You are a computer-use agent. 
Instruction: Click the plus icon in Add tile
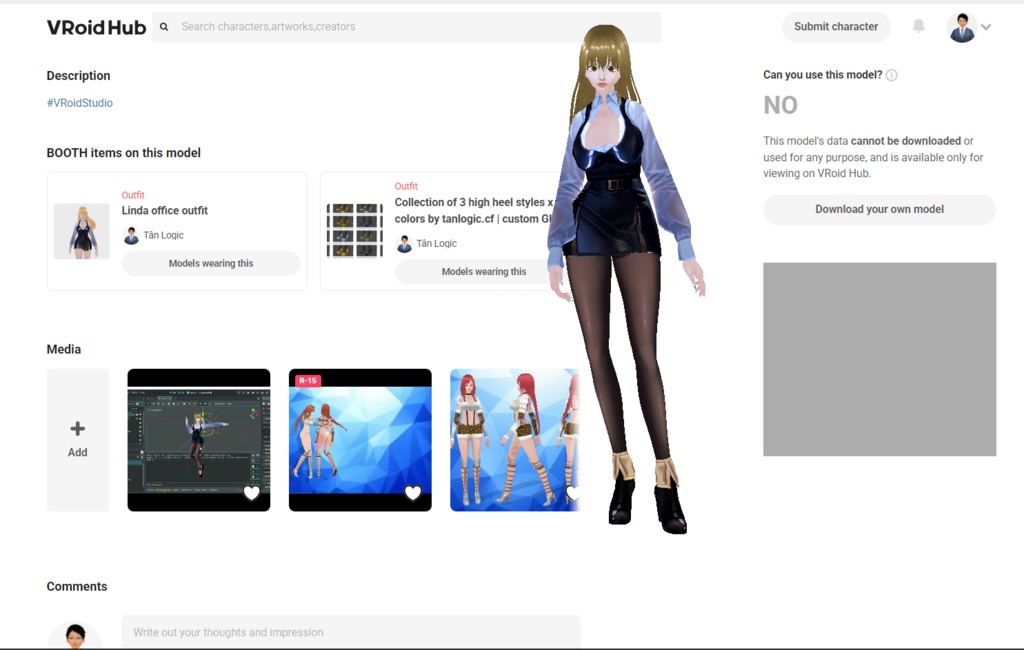coord(78,429)
